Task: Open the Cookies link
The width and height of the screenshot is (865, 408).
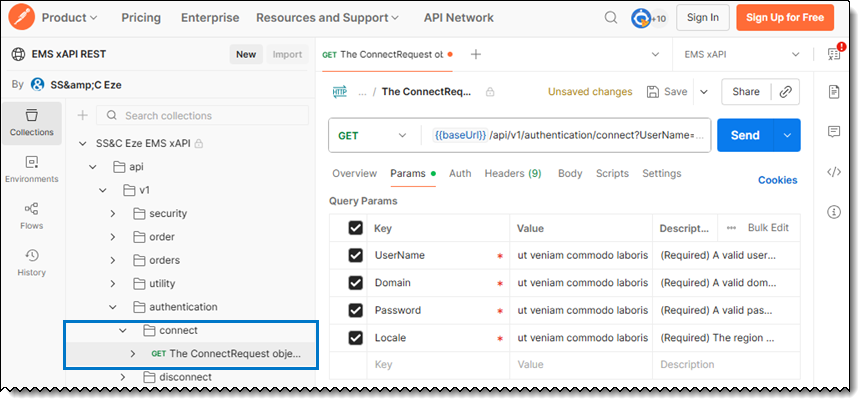Action: click(777, 180)
